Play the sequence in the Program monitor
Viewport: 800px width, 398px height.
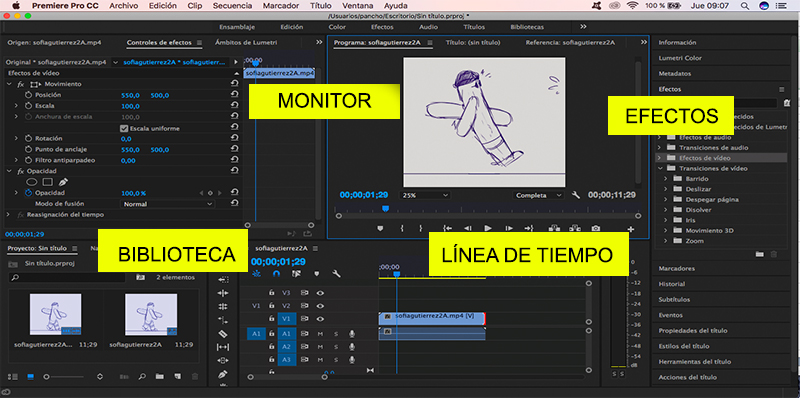488,228
